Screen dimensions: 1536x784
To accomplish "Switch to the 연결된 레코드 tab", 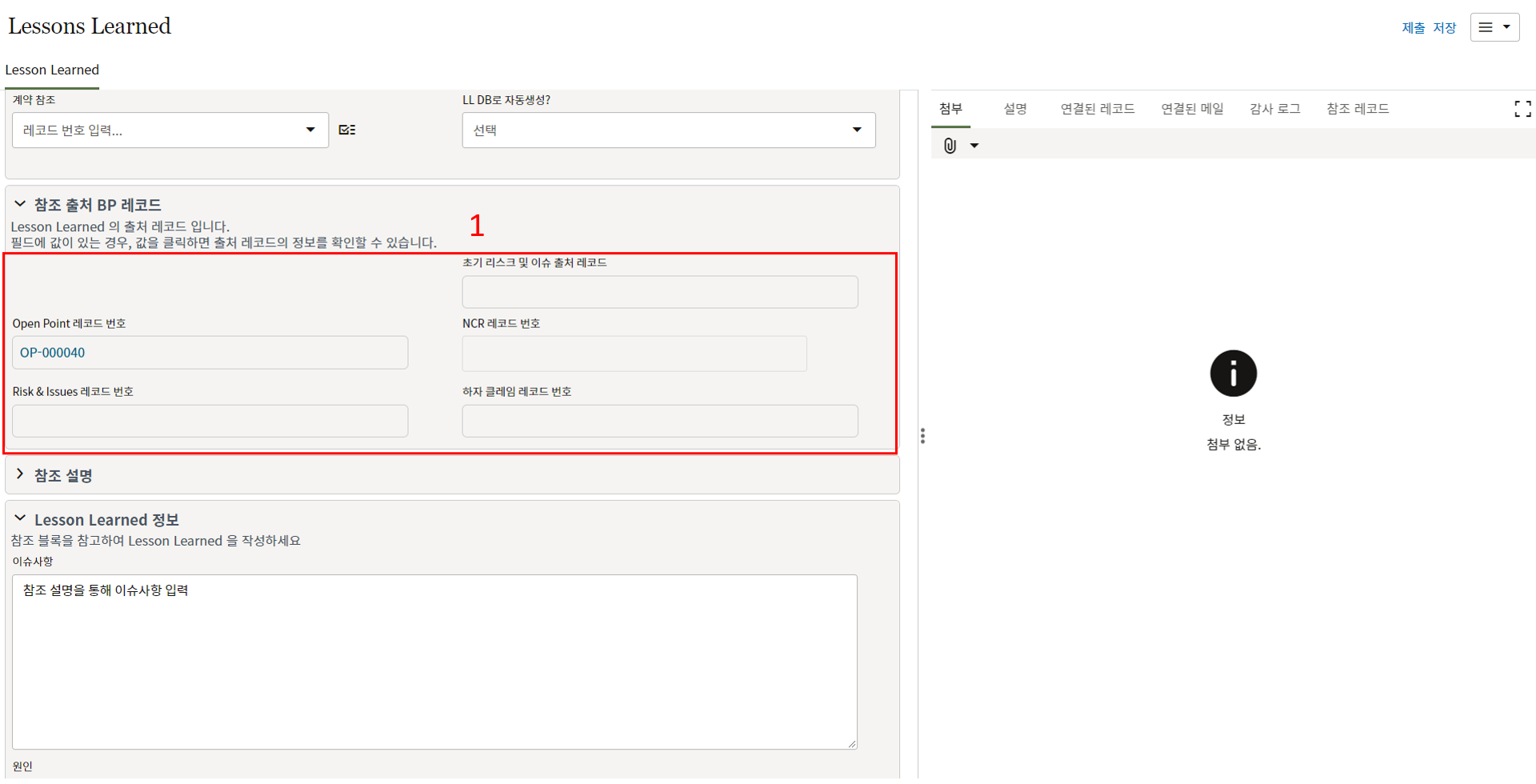I will click(1097, 109).
